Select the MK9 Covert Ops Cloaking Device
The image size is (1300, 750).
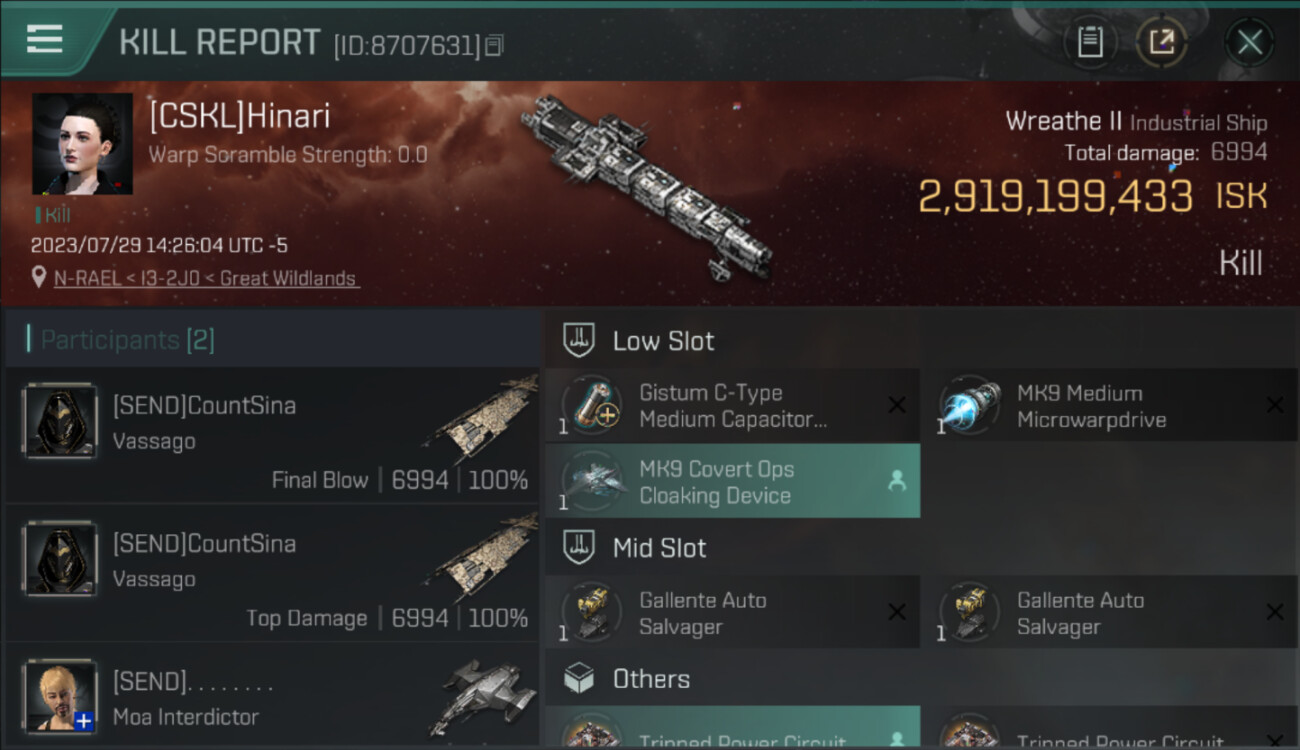[733, 481]
